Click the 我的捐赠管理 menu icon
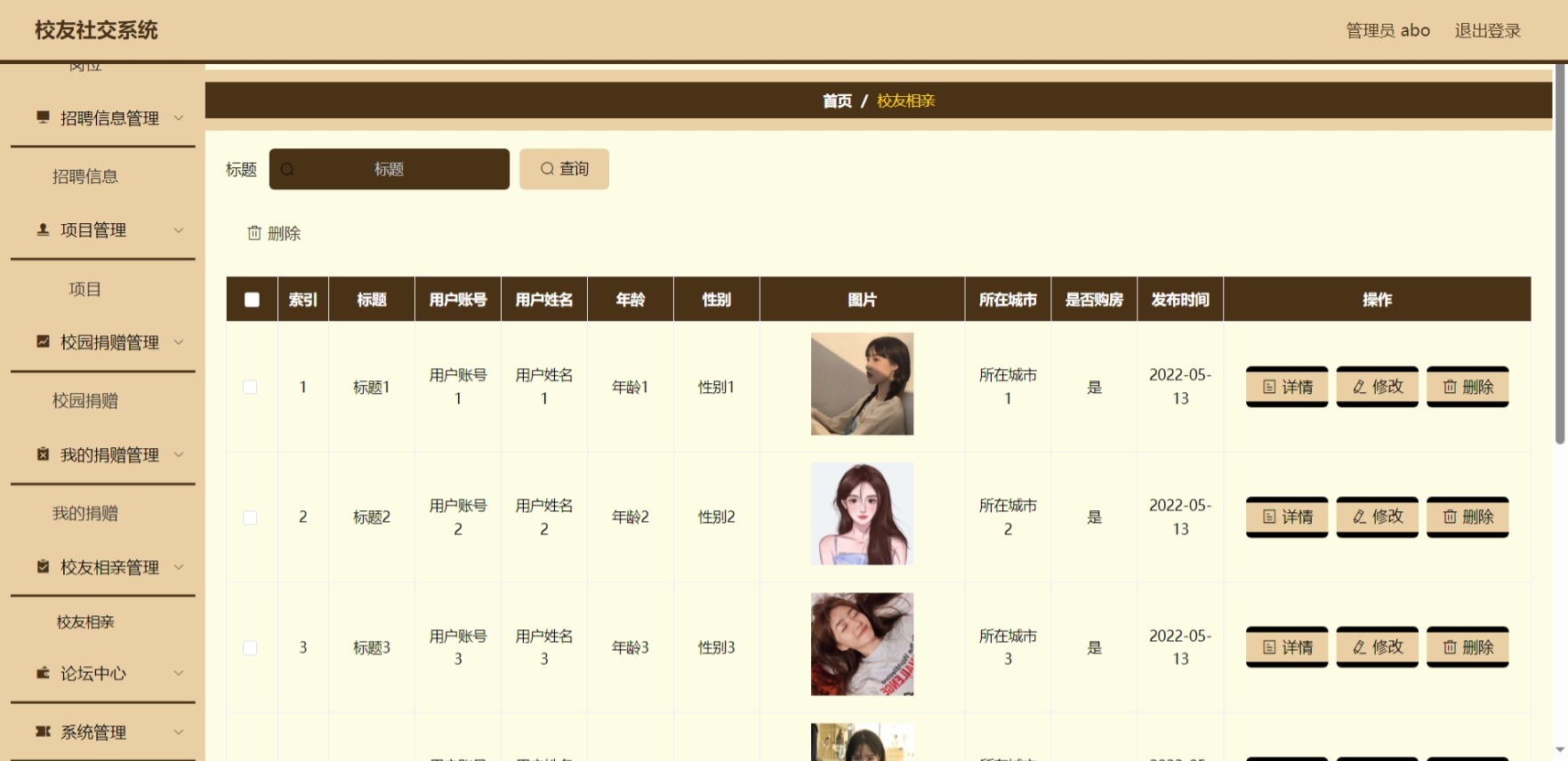 pos(43,454)
